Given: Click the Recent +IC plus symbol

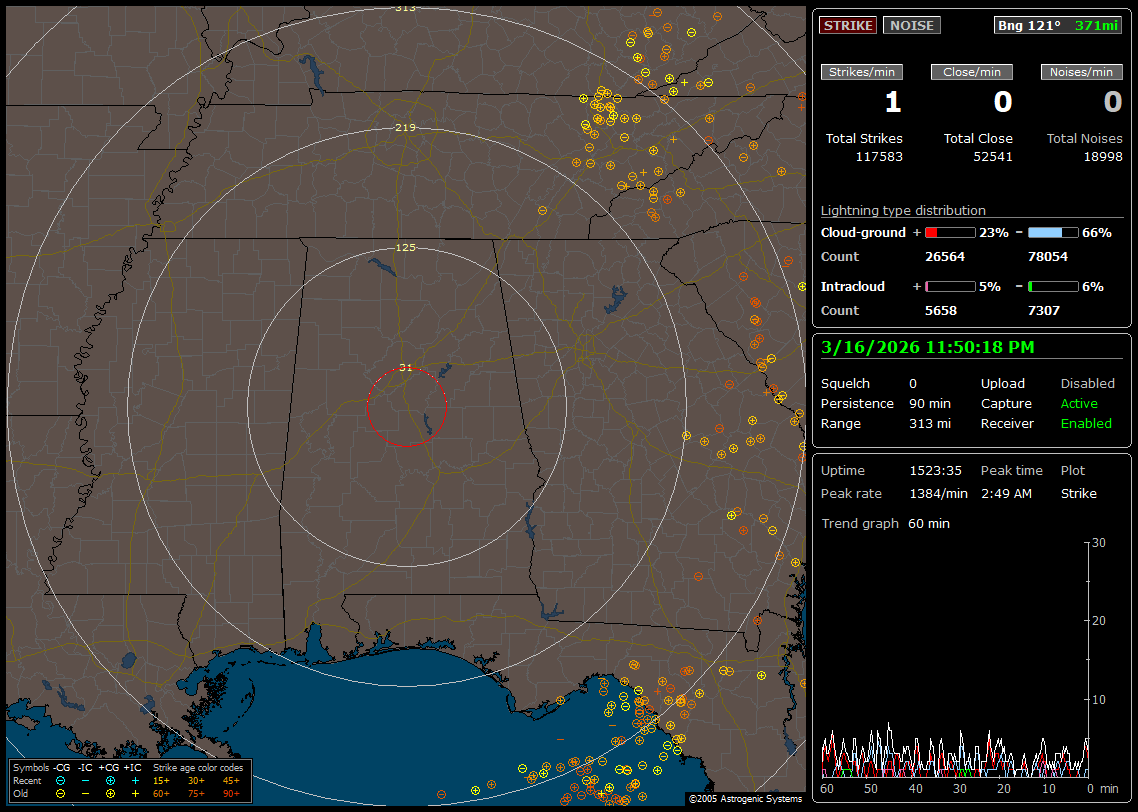Looking at the screenshot, I should [x=135, y=780].
